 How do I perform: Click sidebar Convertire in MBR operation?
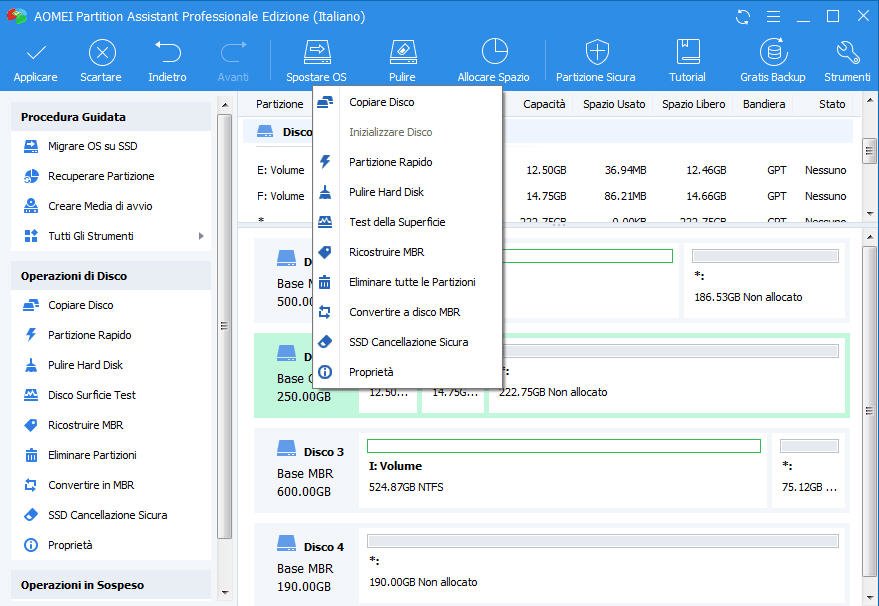[x=91, y=485]
